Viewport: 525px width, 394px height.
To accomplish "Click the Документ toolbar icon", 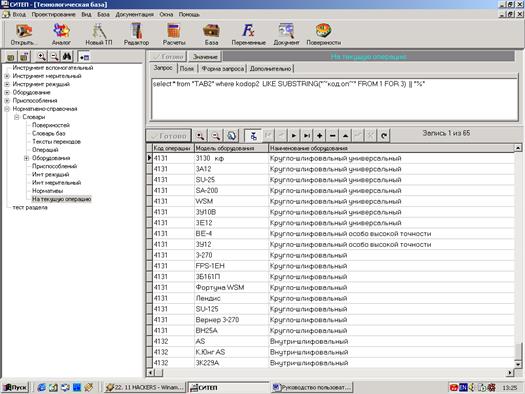I will [x=286, y=34].
